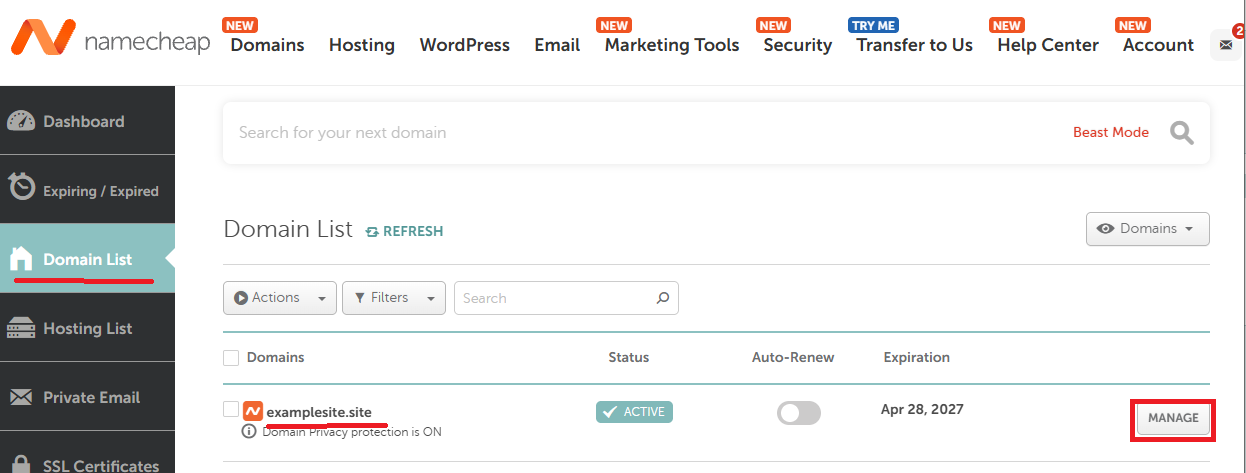
Task: Click the Dashboard gauge icon
Action: tap(21, 122)
